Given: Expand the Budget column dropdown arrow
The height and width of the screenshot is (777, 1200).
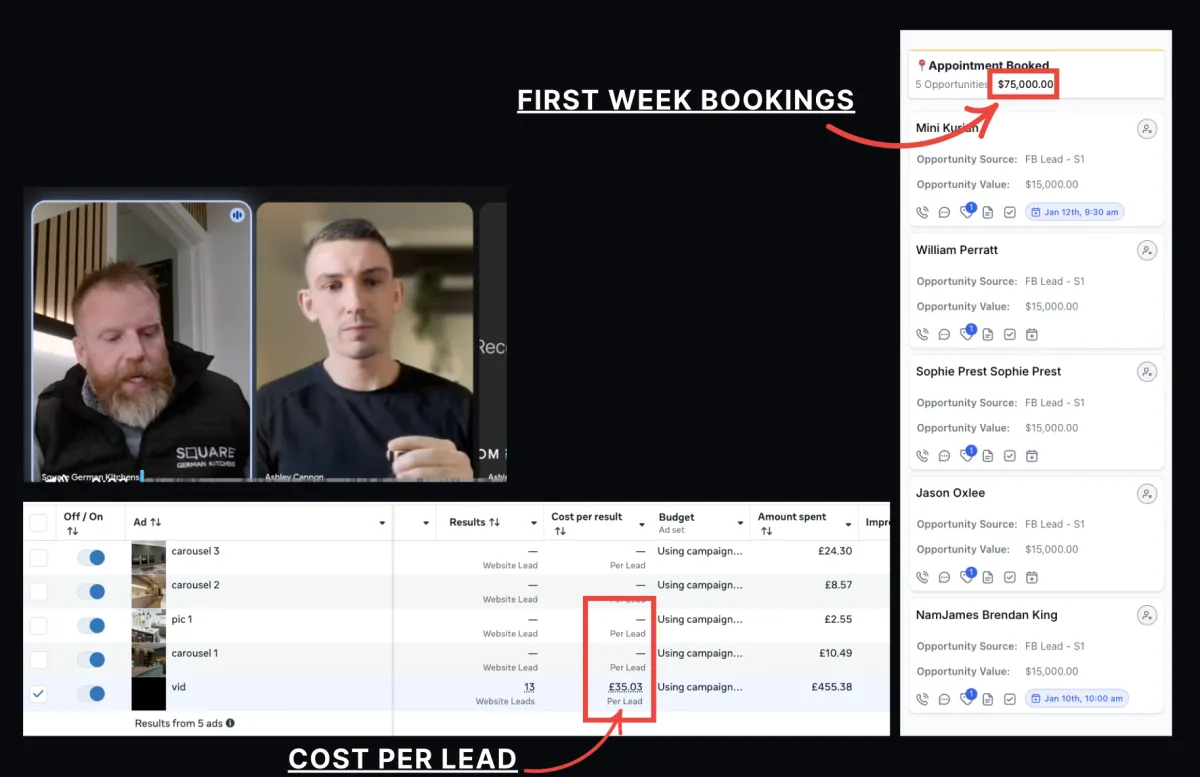Looking at the screenshot, I should pyautogui.click(x=741, y=523).
